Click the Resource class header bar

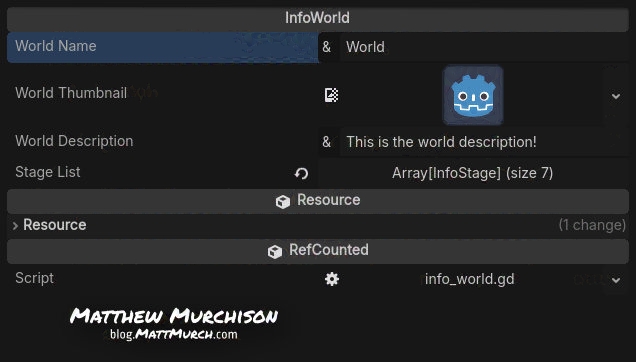(318, 201)
